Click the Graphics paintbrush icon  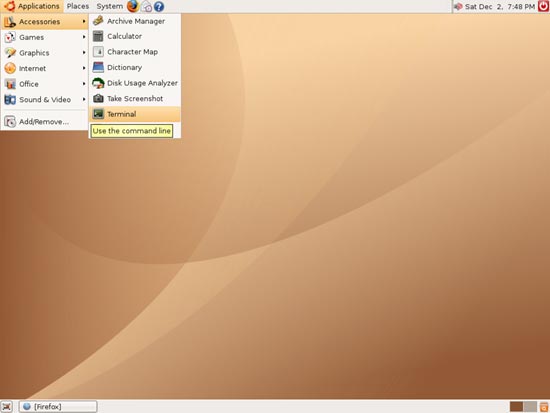[x=10, y=53]
